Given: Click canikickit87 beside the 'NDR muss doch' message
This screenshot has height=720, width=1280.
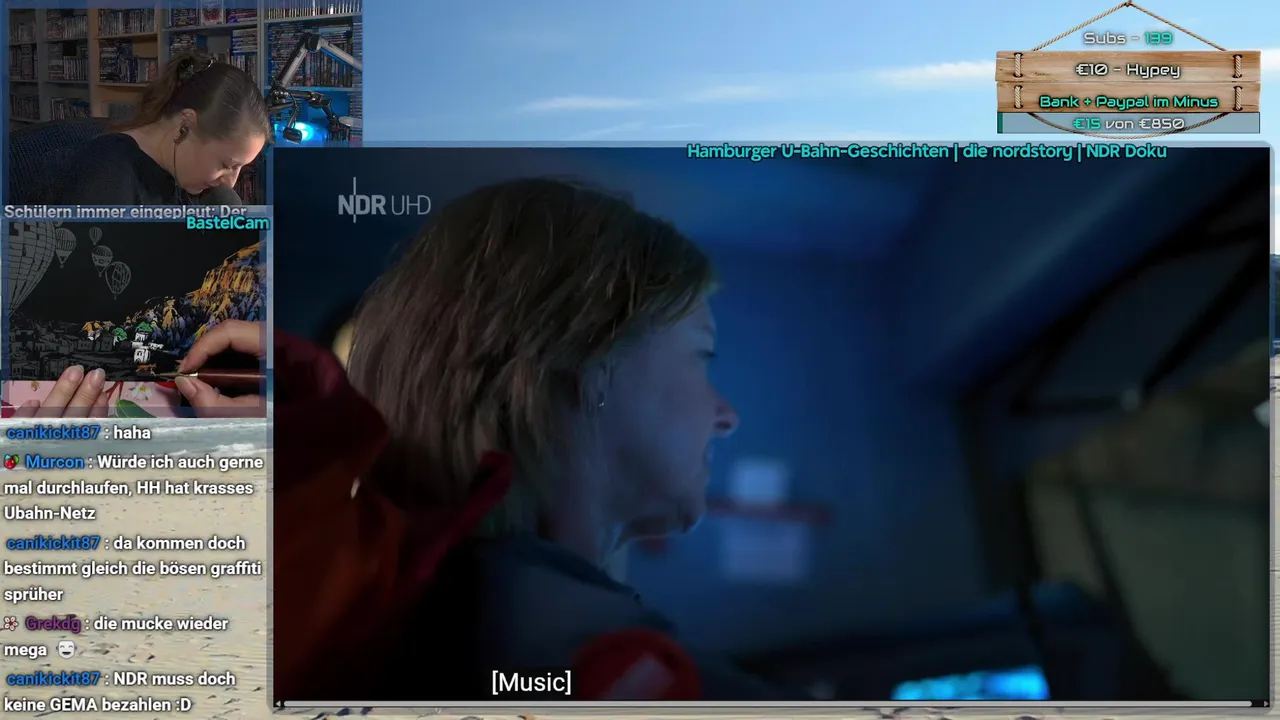Looking at the screenshot, I should click(x=53, y=679).
